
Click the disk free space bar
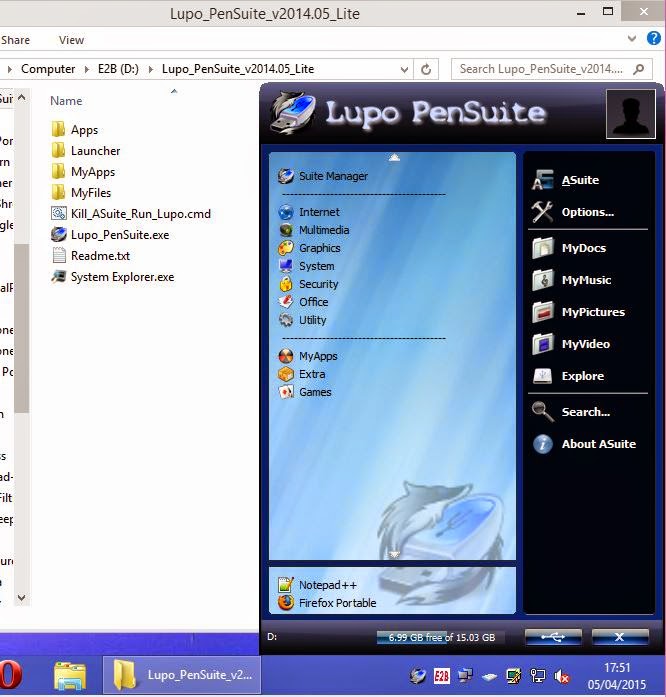442,637
